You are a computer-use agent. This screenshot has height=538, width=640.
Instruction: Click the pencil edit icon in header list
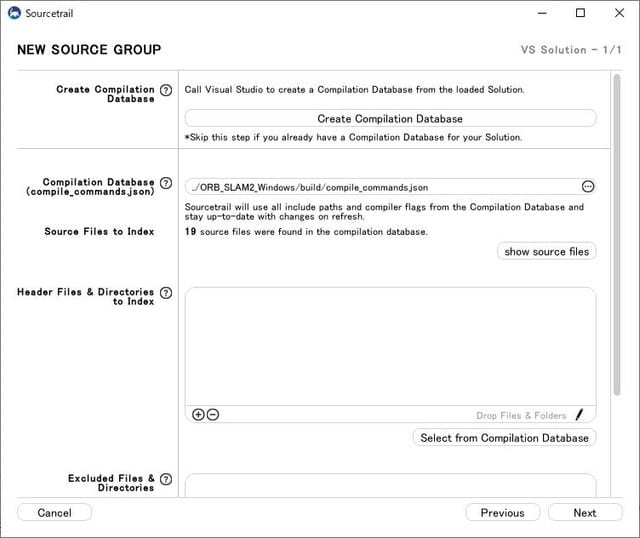tap(579, 415)
